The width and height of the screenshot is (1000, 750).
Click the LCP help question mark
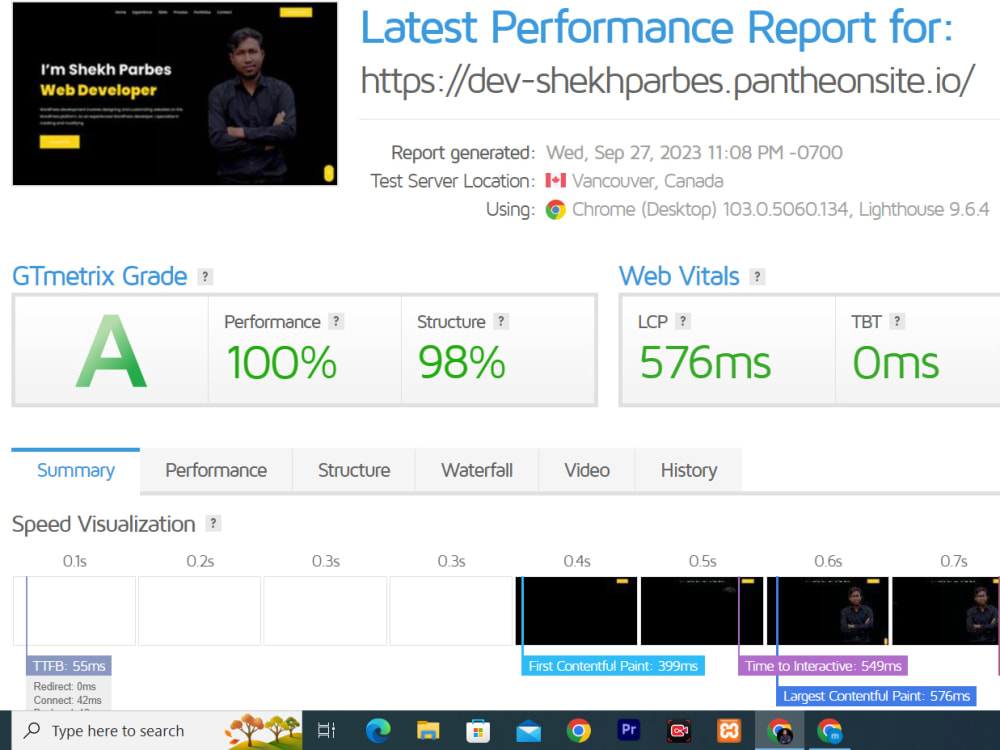(x=683, y=321)
